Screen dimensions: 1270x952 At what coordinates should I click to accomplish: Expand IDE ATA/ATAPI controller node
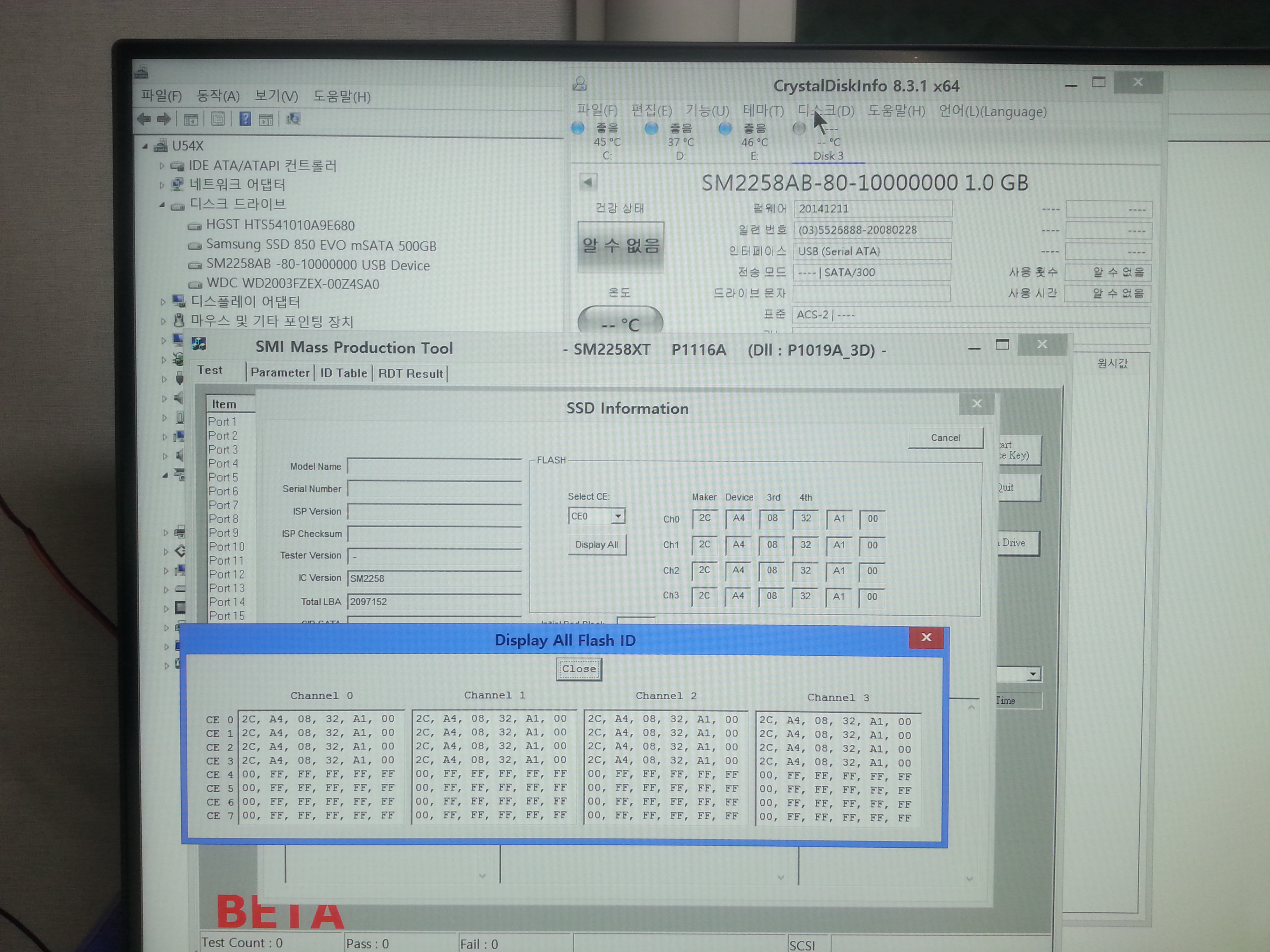162,166
